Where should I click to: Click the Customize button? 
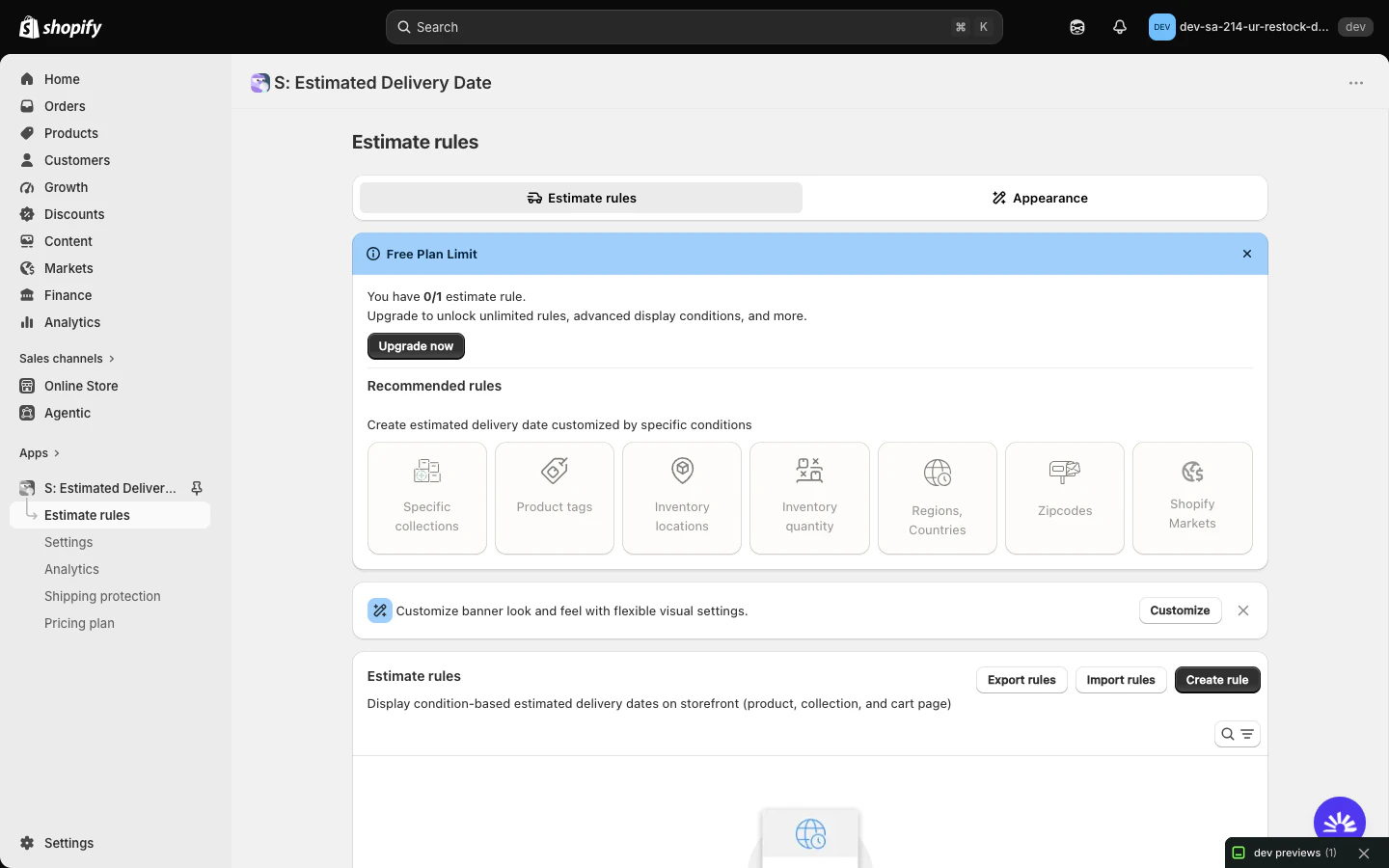point(1180,610)
